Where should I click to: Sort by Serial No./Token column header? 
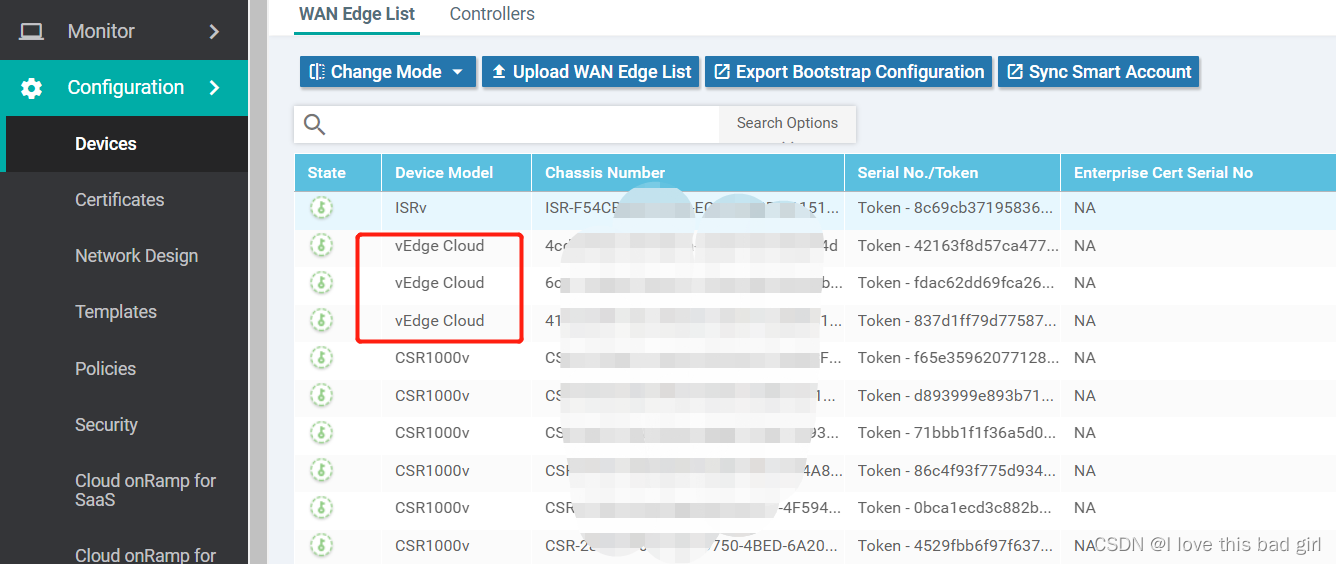[918, 173]
